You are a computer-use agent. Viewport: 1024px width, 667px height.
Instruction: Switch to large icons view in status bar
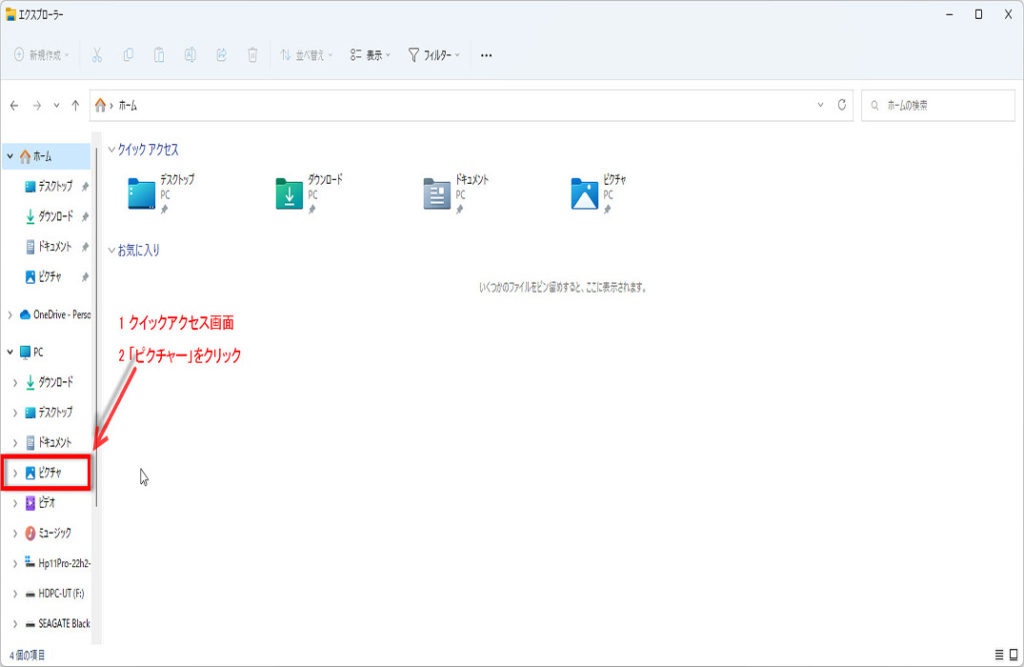(x=1013, y=655)
